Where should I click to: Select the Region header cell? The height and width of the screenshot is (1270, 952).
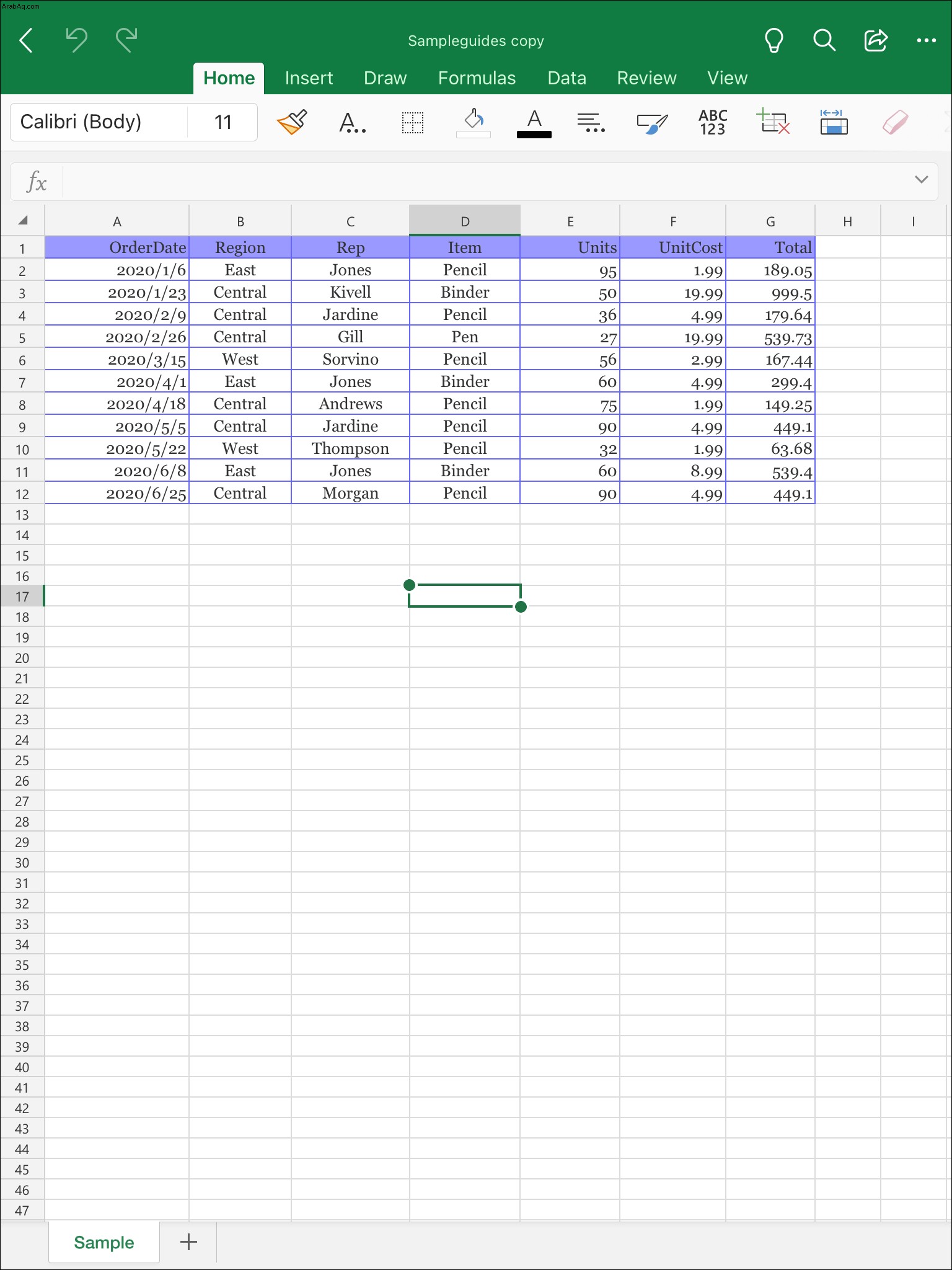point(240,247)
